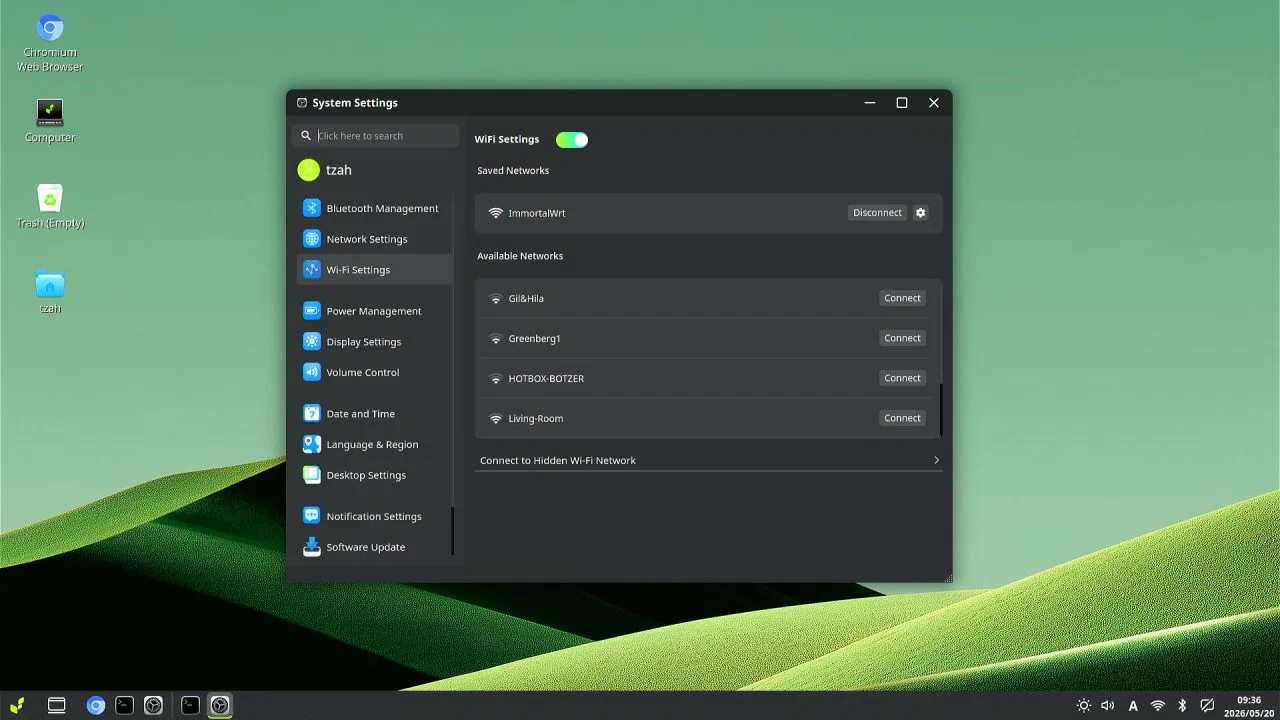
Task: Disconnect from the ImmortalWrt network
Action: (x=877, y=212)
